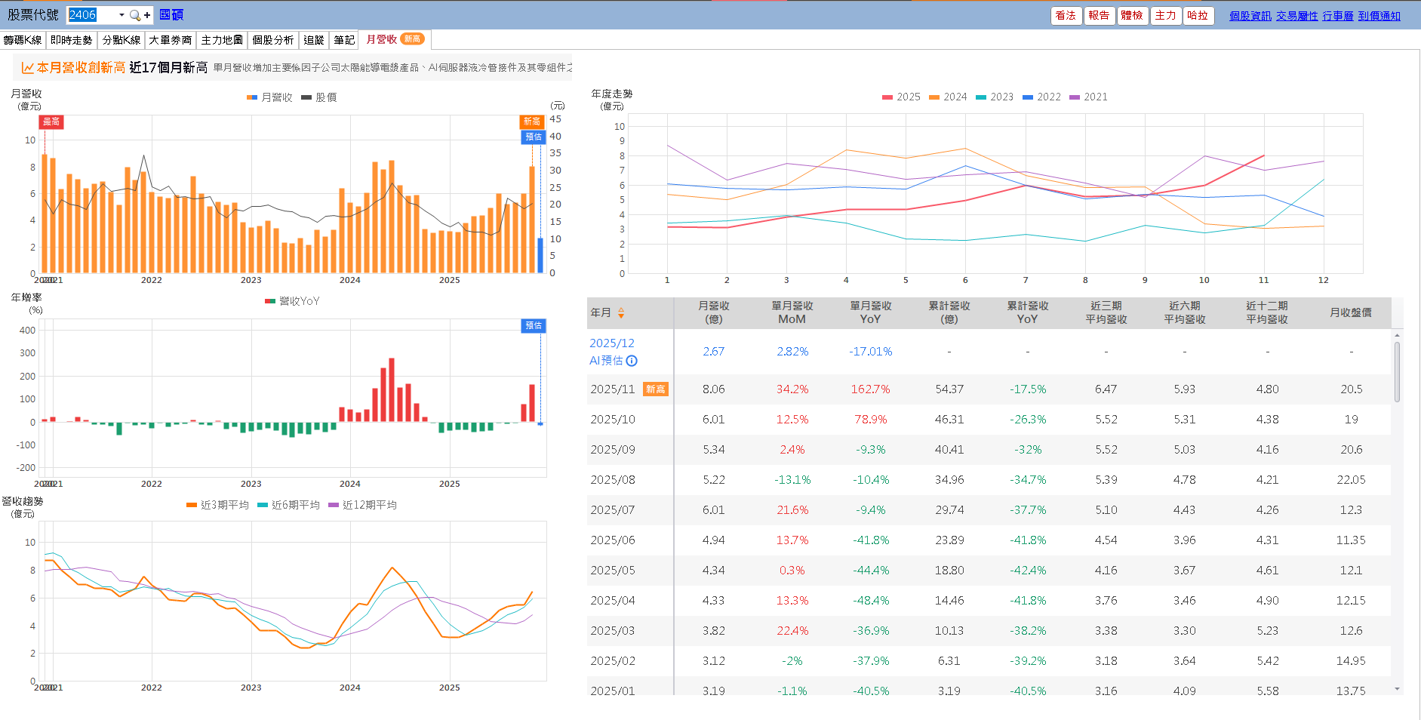
Task: Select the 月營收 tab
Action: (395, 40)
